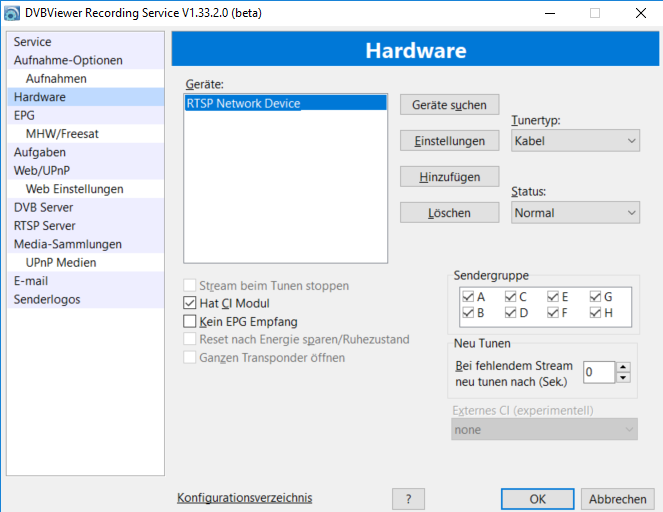
Task: Open device Einstellungen button
Action: click(449, 141)
